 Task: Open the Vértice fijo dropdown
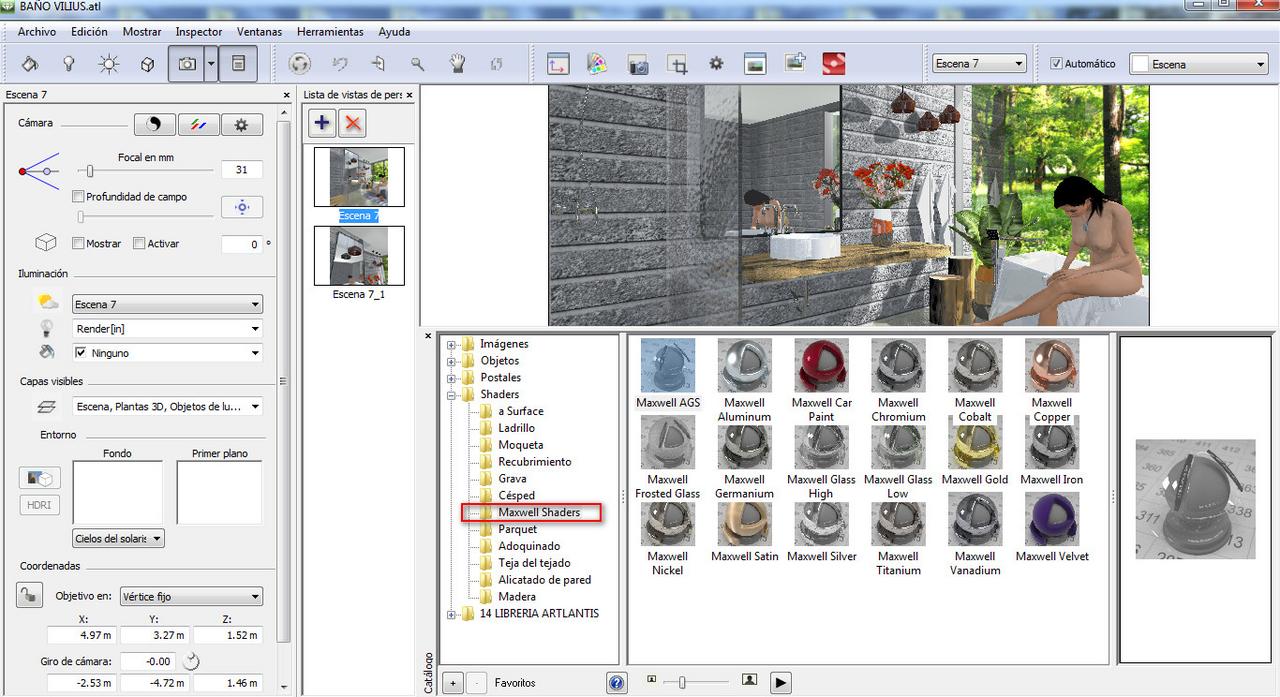[x=191, y=596]
